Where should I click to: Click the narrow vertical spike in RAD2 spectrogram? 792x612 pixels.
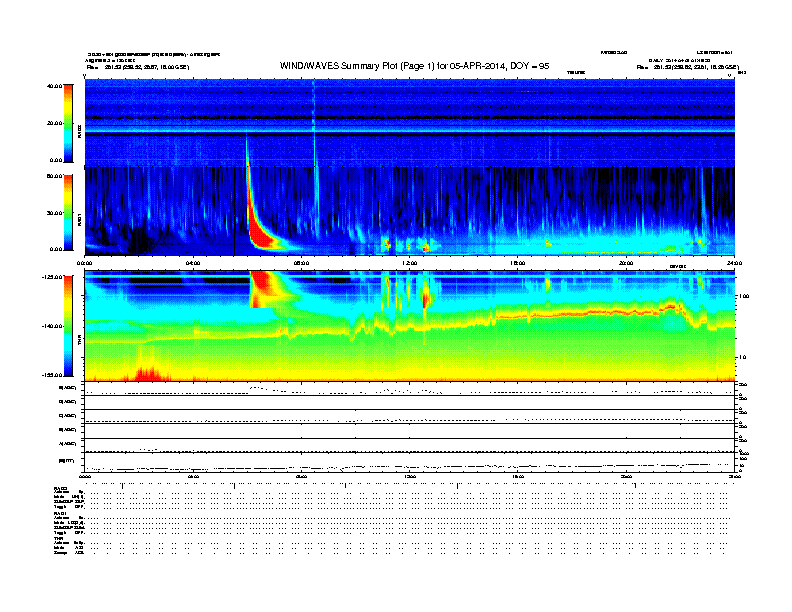coord(314,122)
